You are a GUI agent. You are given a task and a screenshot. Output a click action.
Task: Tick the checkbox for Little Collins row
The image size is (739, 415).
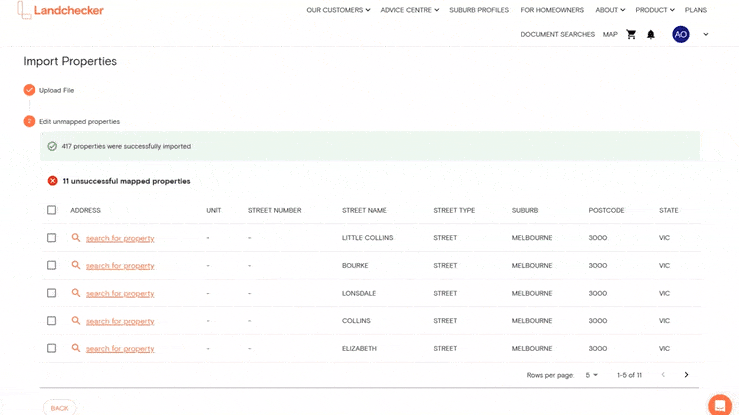[51, 238]
